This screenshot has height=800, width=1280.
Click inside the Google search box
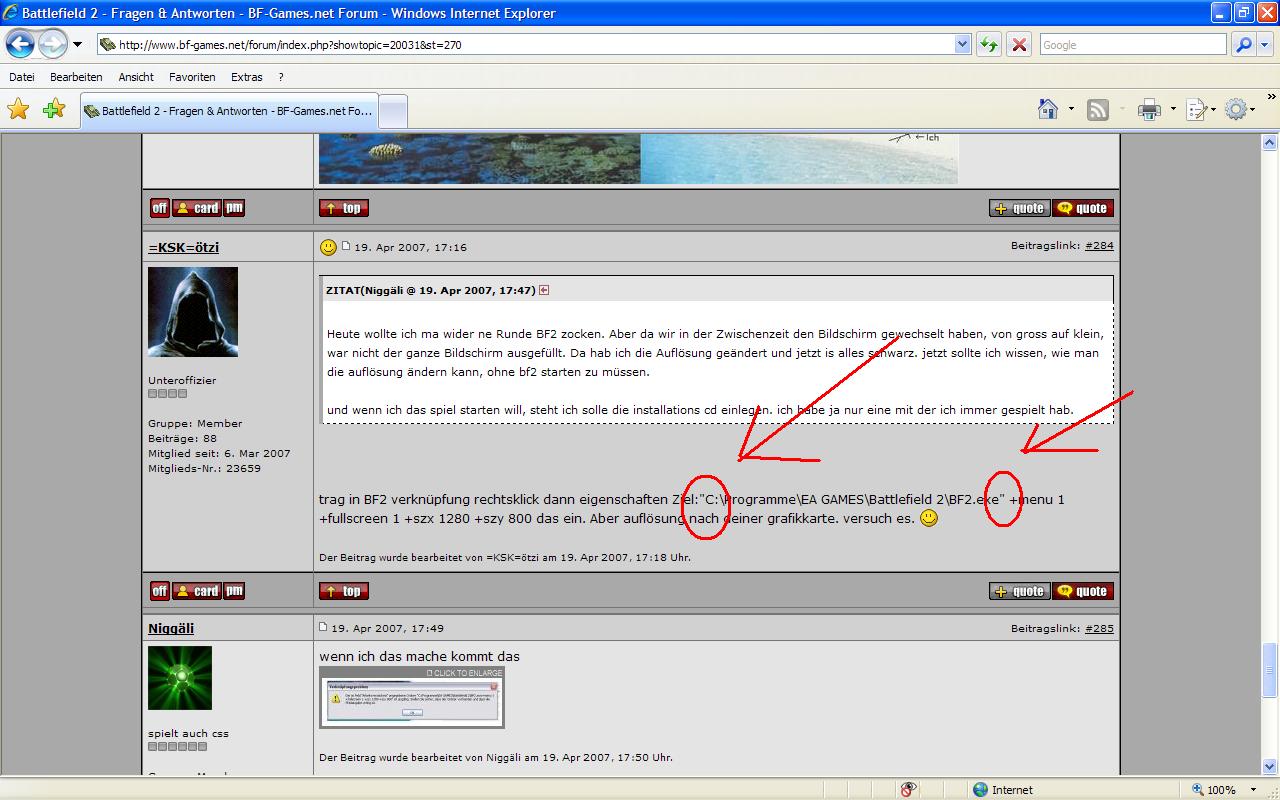[1132, 45]
